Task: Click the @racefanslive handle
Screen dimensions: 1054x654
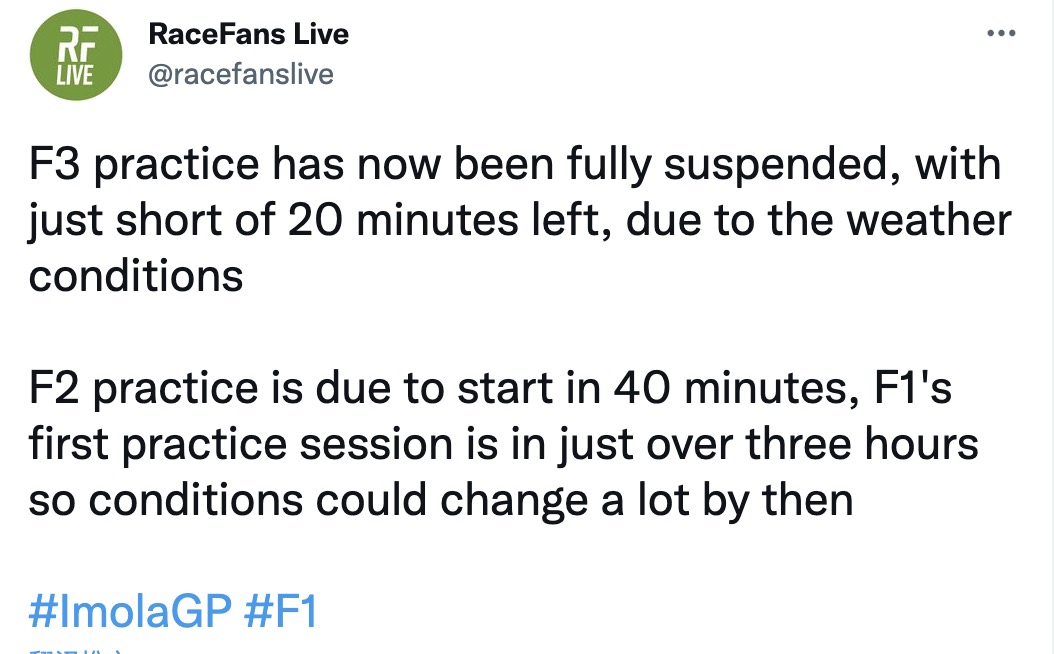Action: 240,75
